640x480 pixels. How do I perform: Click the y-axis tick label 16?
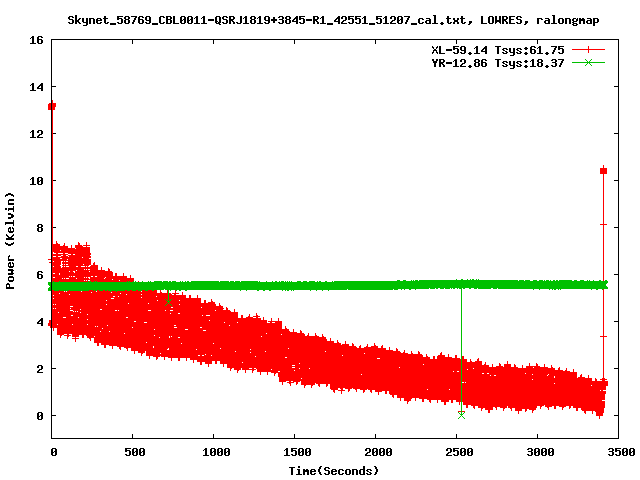coord(36,40)
